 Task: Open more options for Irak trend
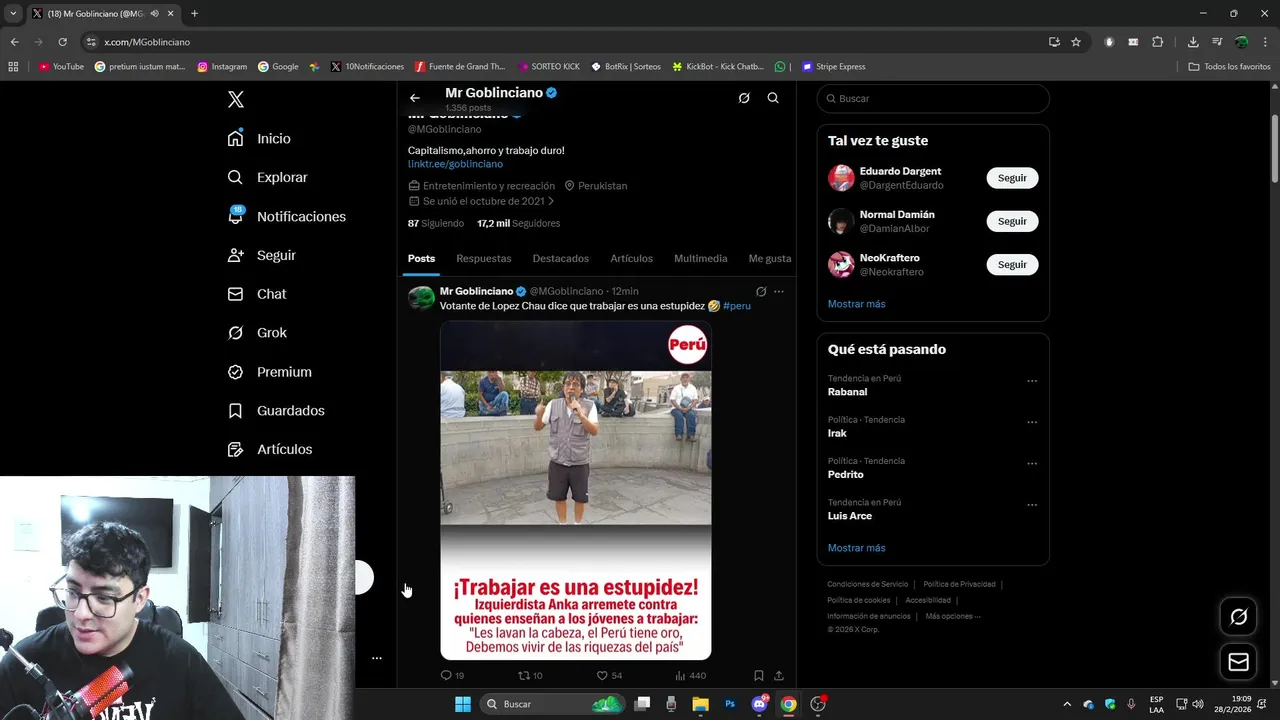click(1032, 422)
